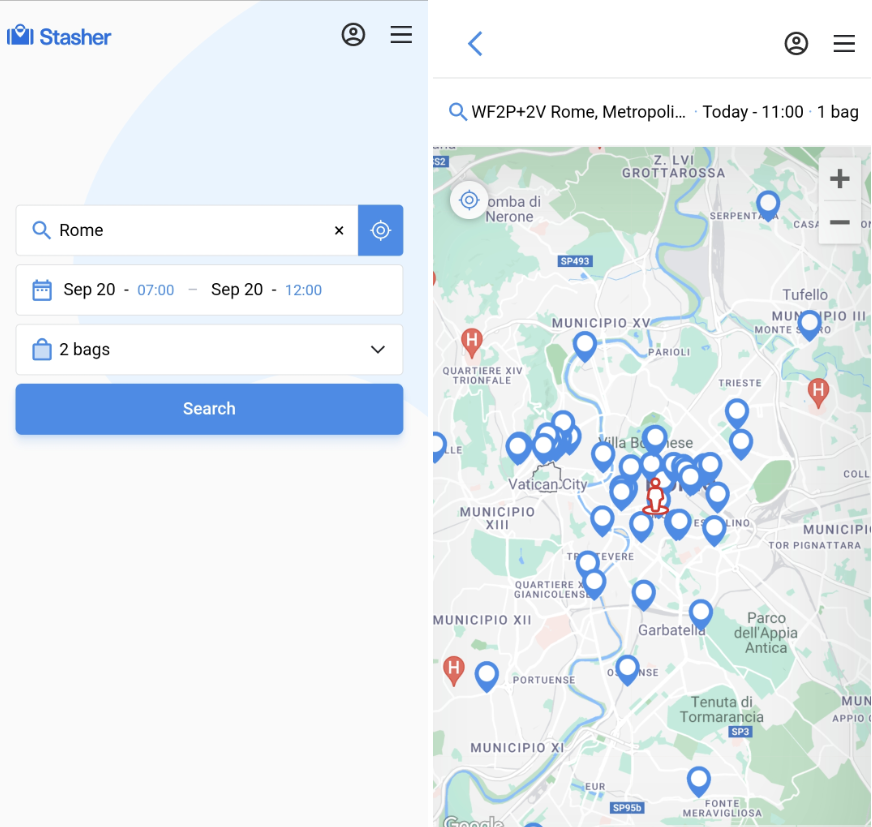Zoom in on the map
The width and height of the screenshot is (872, 827).
click(839, 179)
